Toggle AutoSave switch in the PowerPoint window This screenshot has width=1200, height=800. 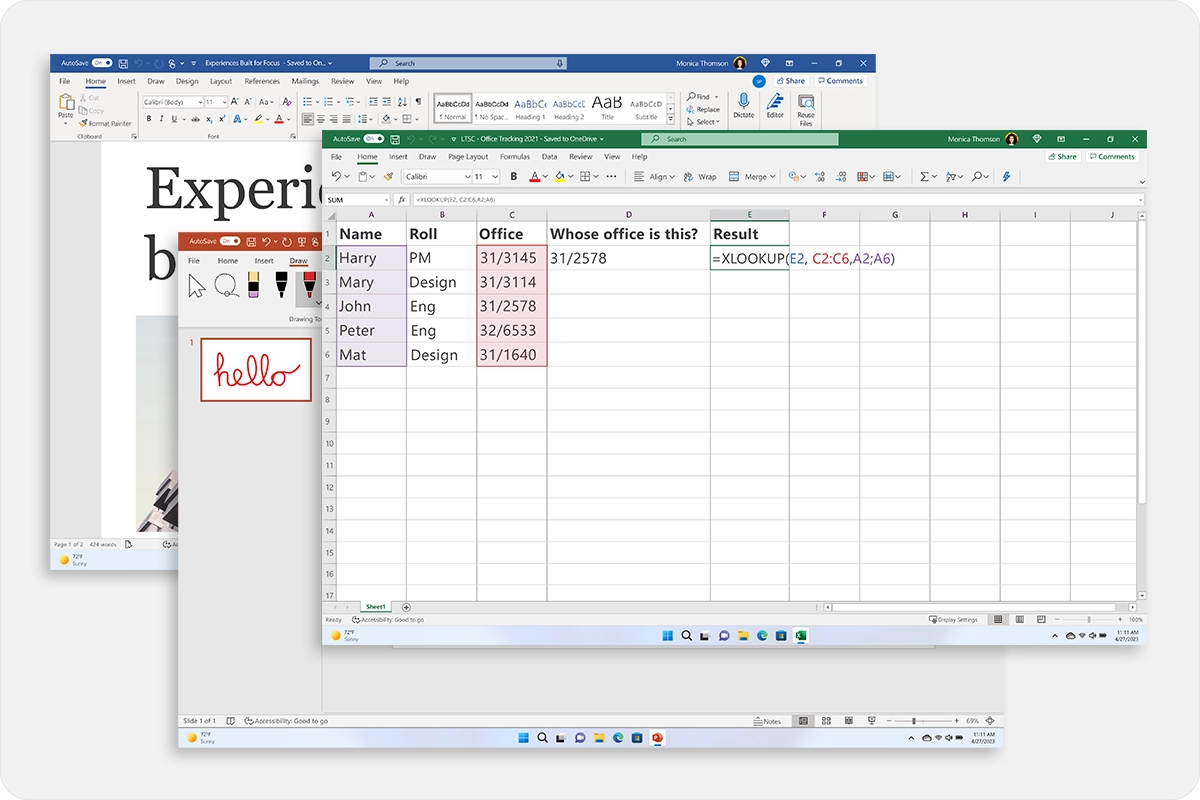(x=230, y=241)
